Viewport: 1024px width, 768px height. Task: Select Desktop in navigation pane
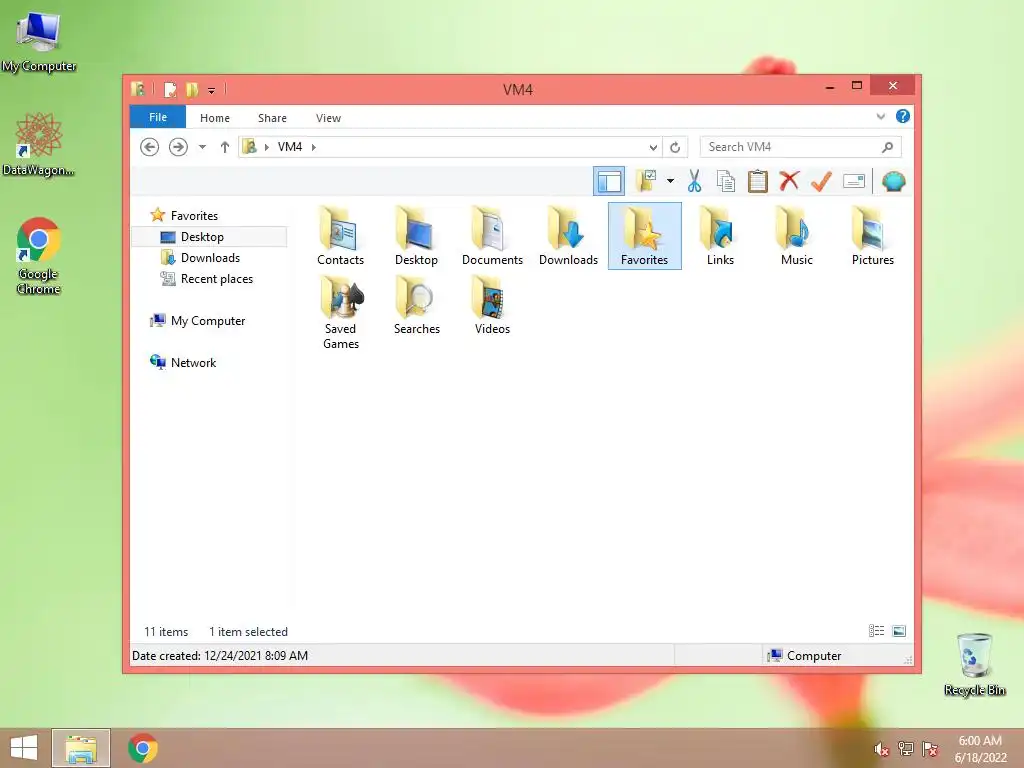209,236
